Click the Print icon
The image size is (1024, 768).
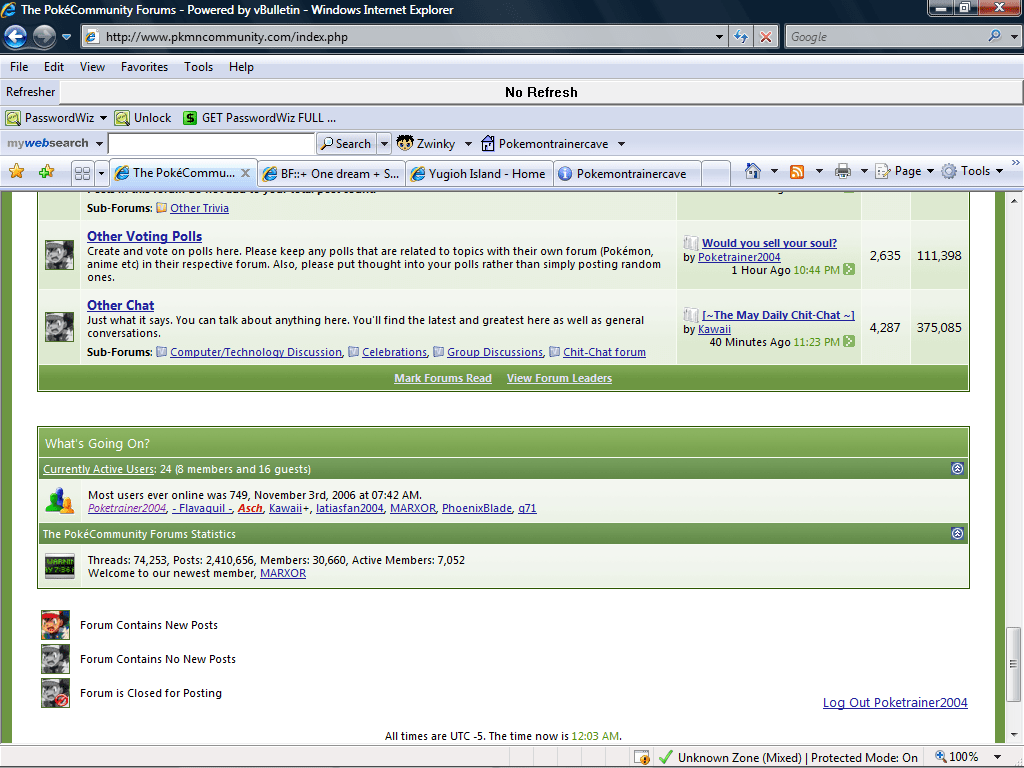point(843,171)
